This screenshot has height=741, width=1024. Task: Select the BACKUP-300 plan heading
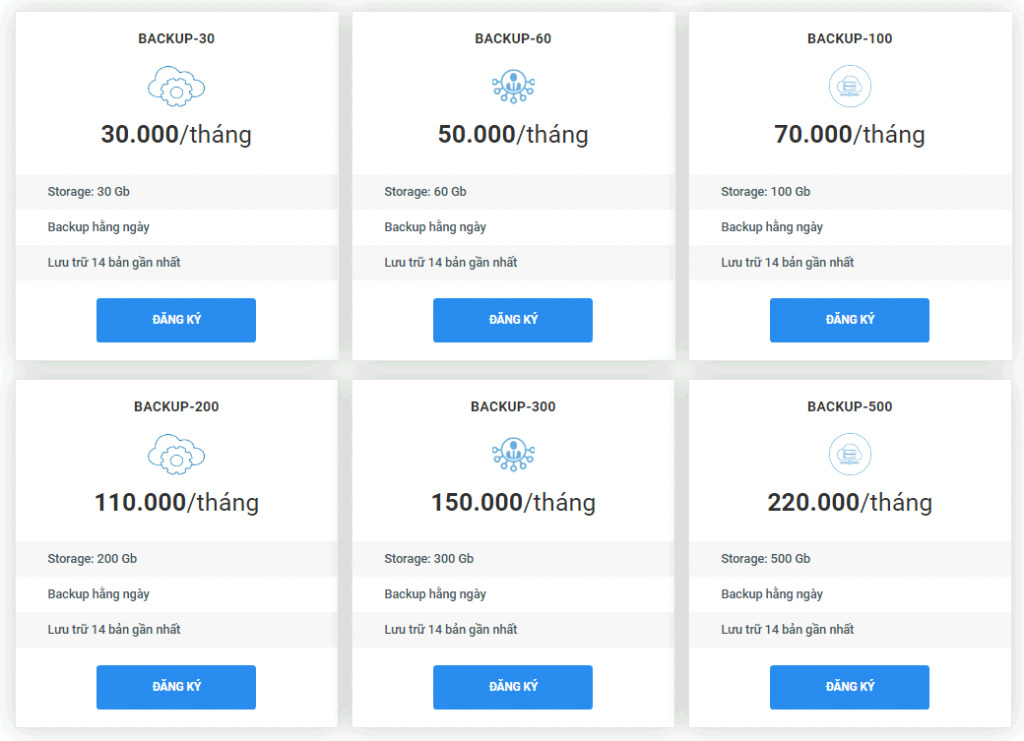513,407
